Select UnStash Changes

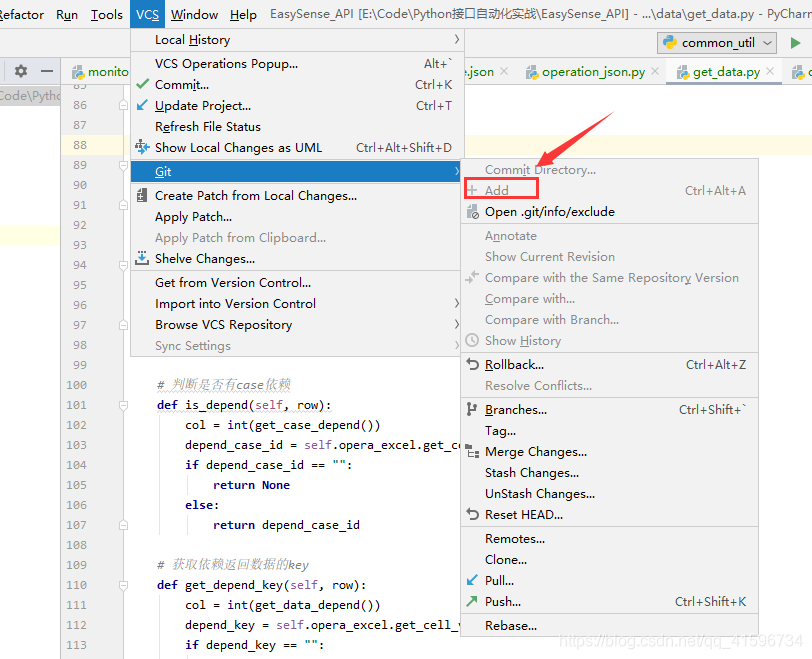610,493
